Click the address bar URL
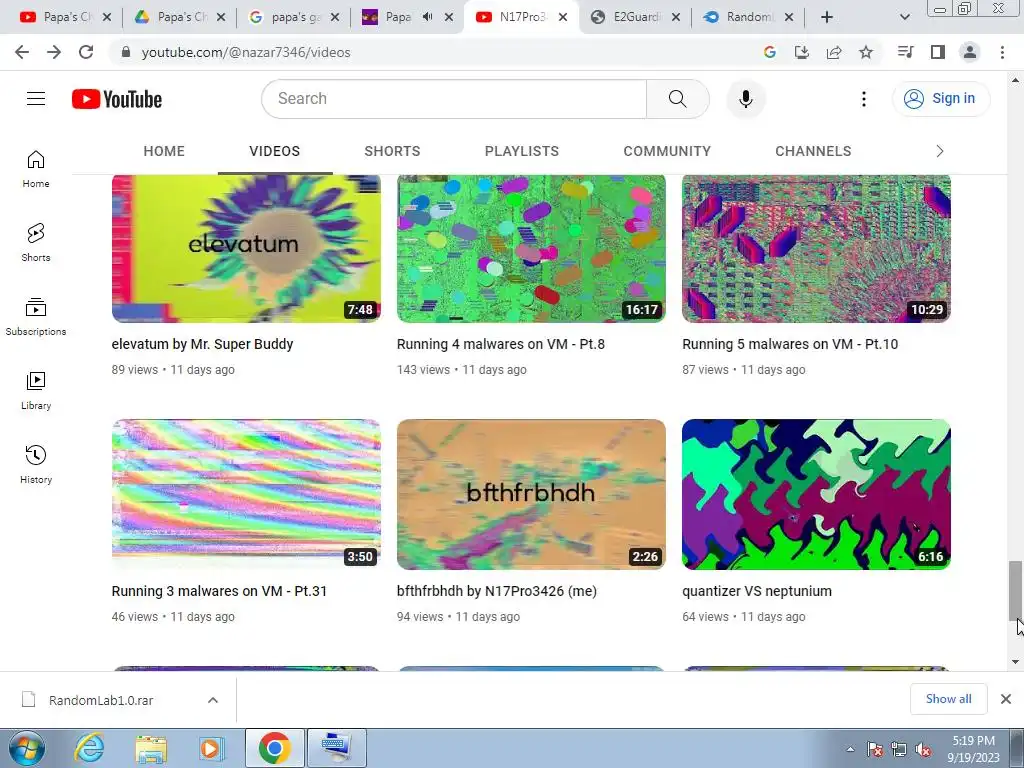Image resolution: width=1024 pixels, height=768 pixels. click(246, 52)
